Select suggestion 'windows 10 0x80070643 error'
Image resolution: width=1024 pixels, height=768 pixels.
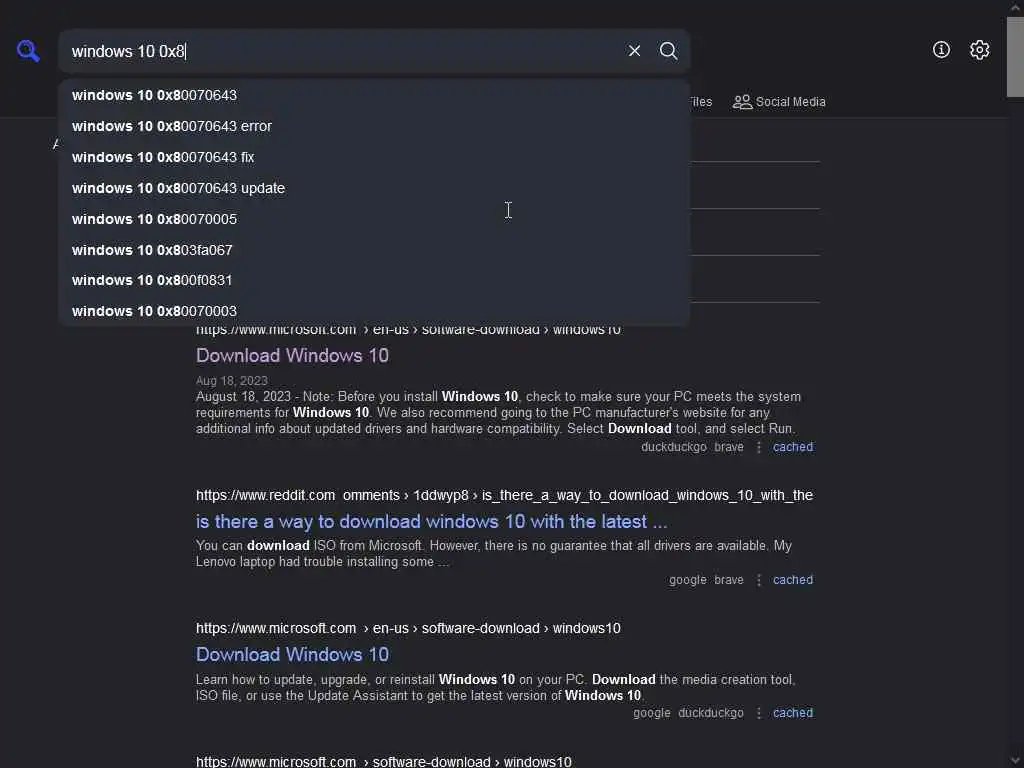[374, 126]
